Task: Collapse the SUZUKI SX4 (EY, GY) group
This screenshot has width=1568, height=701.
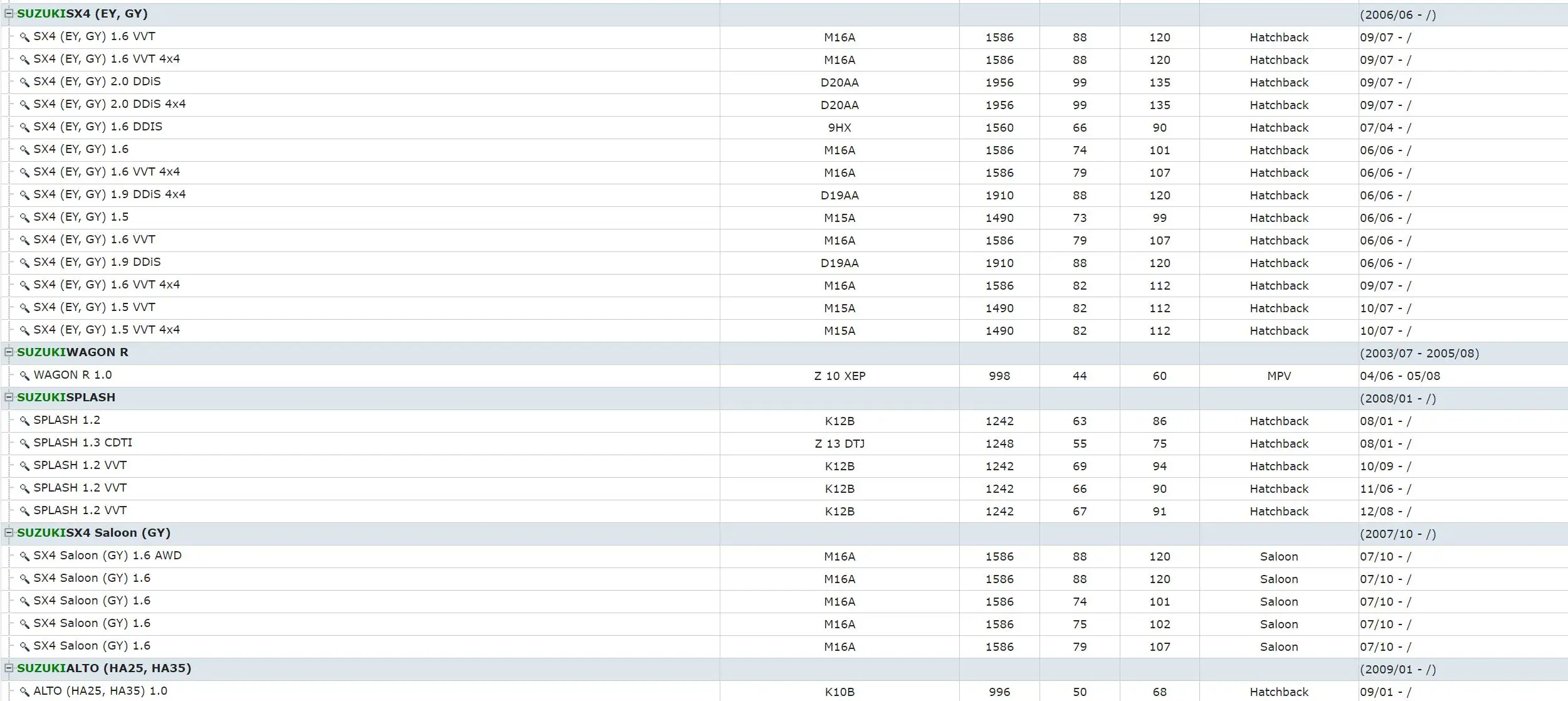Action: pyautogui.click(x=9, y=13)
